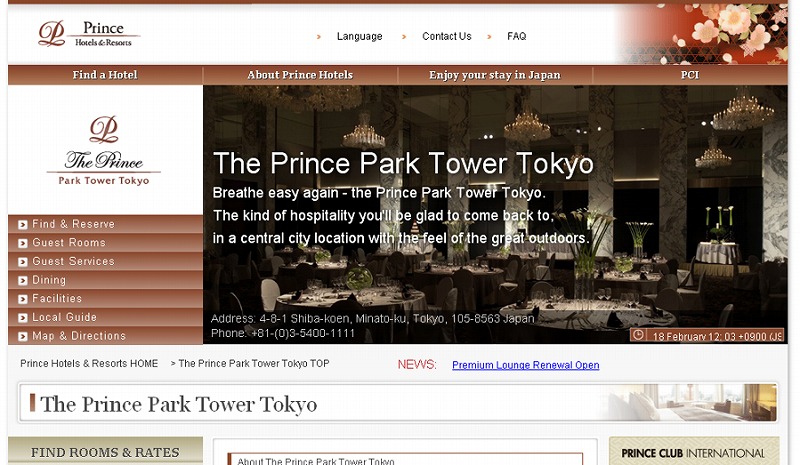Select Guest Services in sidebar
Screen dimensions: 800x465
(x=106, y=261)
